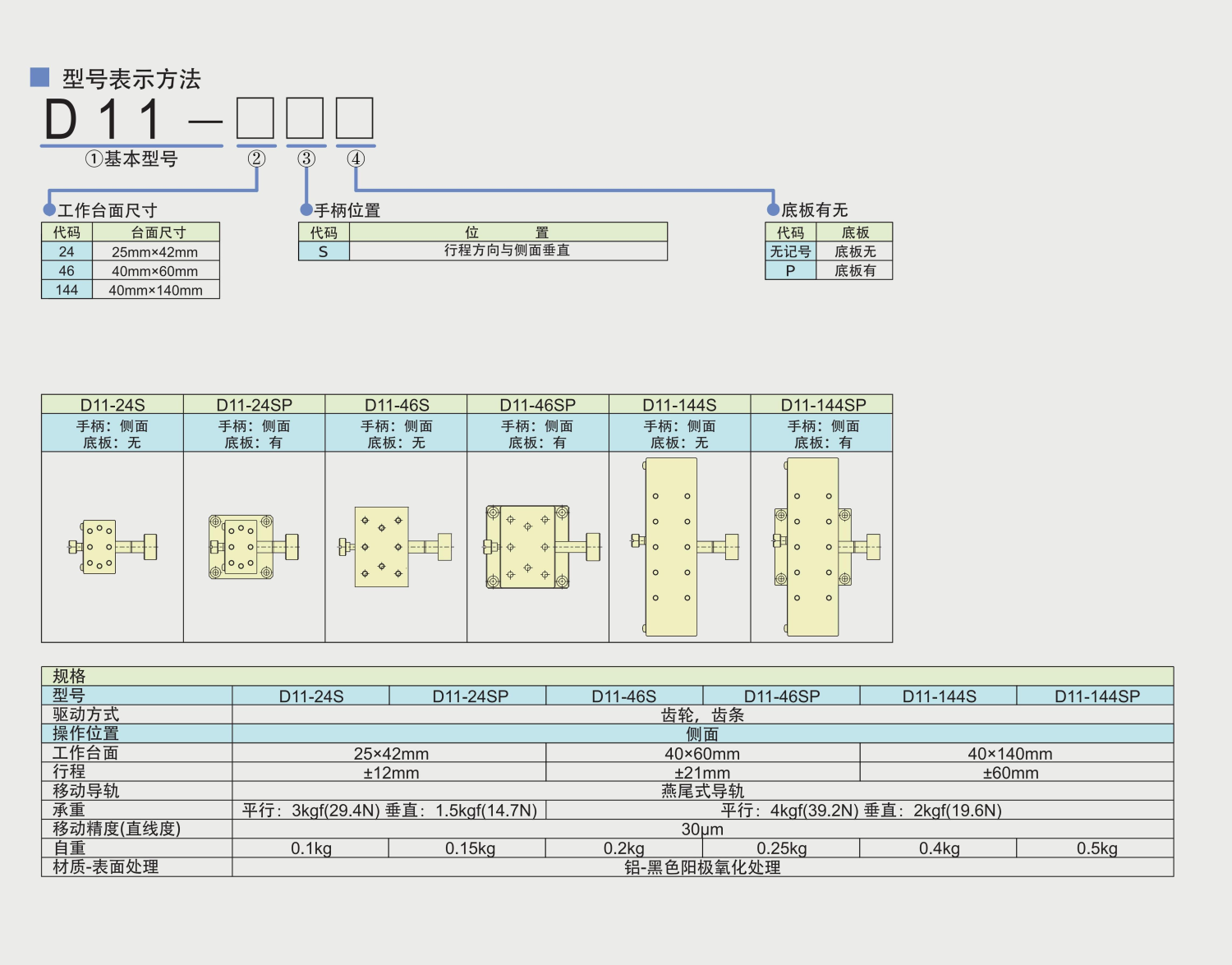This screenshot has width=1232, height=965.
Task: Select the D11-46SP stage drawing
Action: pyautogui.click(x=538, y=547)
